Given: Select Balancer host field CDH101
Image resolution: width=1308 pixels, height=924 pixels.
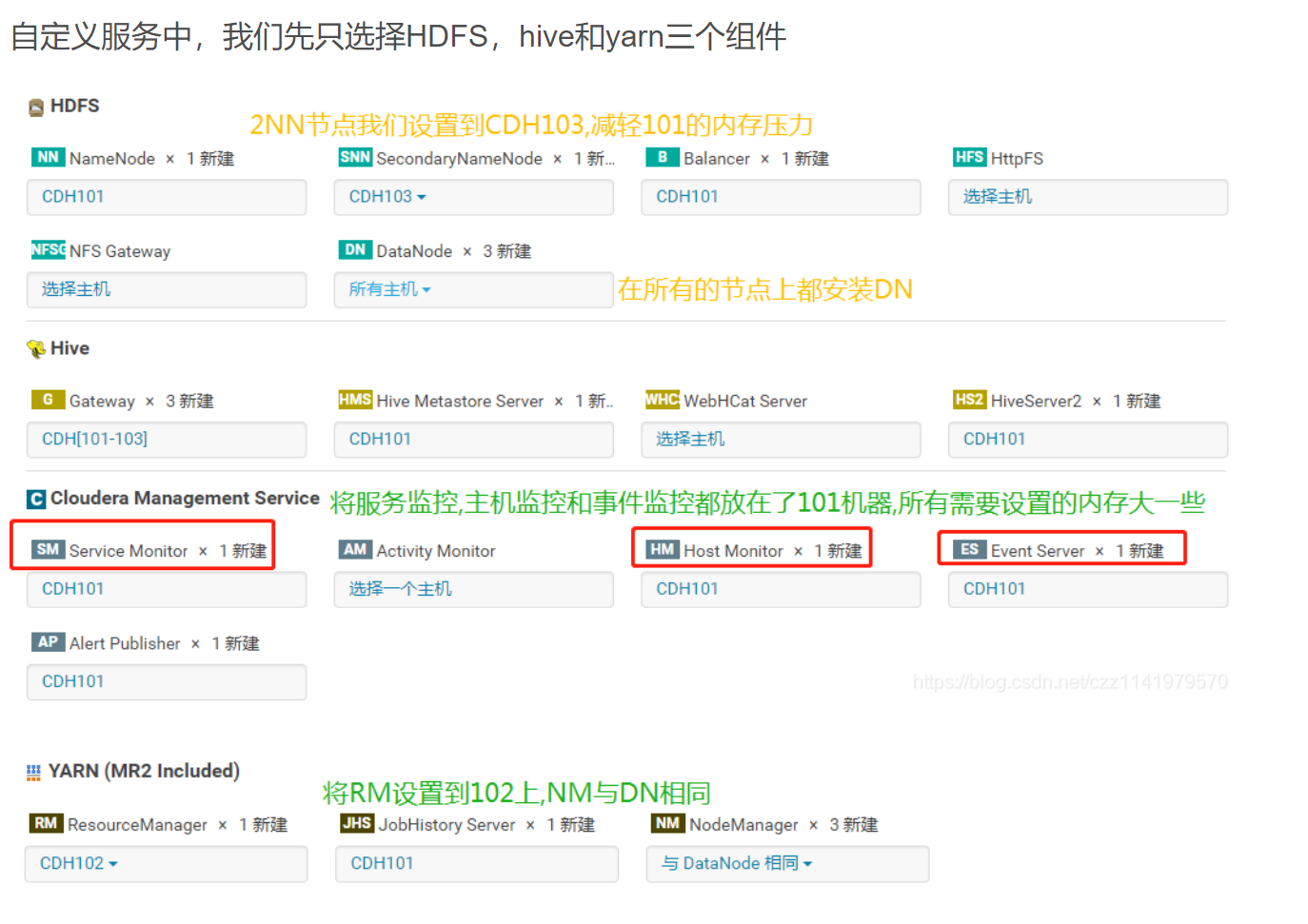Looking at the screenshot, I should [781, 197].
